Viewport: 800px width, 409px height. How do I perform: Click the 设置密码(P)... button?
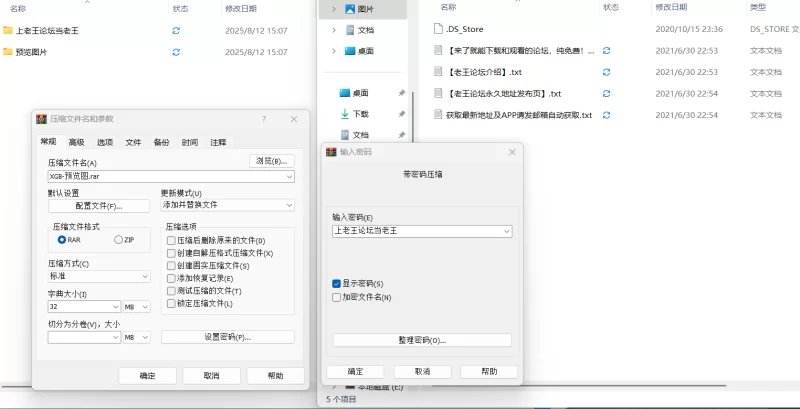coord(228,337)
